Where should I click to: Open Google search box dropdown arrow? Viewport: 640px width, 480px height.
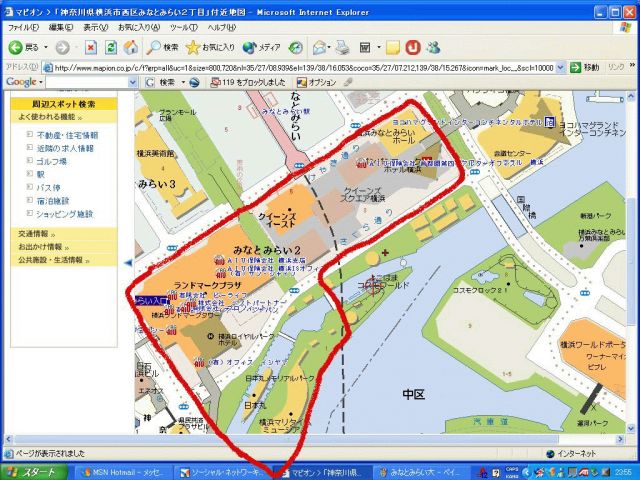click(x=133, y=82)
